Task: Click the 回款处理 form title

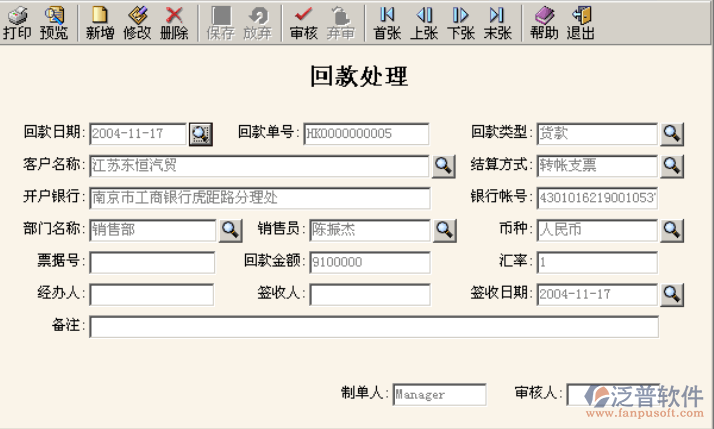Action: pyautogui.click(x=359, y=76)
